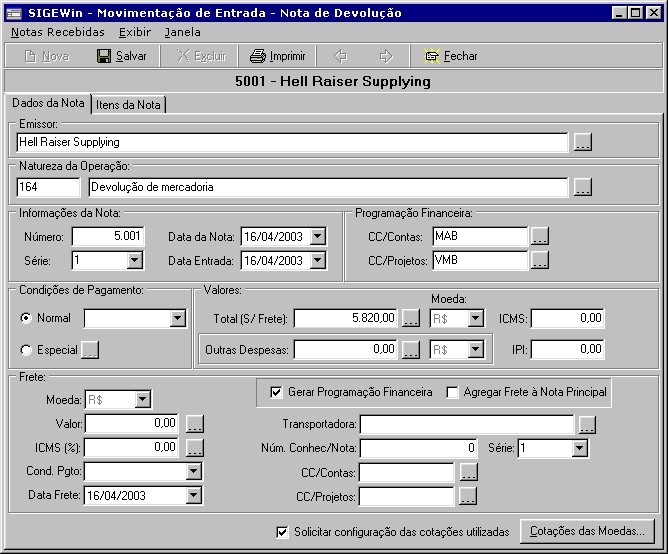The width and height of the screenshot is (668, 554).
Task: Click Outras Despesas value field
Action: (346, 349)
